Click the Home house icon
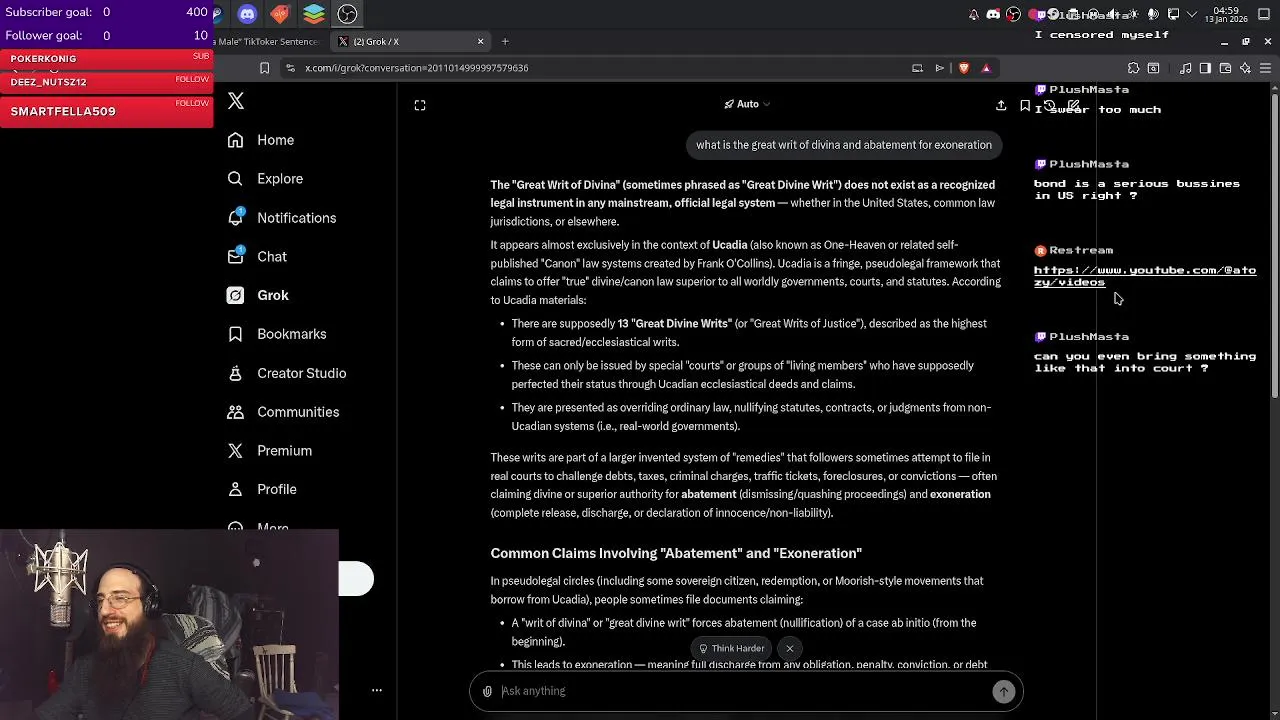 pos(235,140)
